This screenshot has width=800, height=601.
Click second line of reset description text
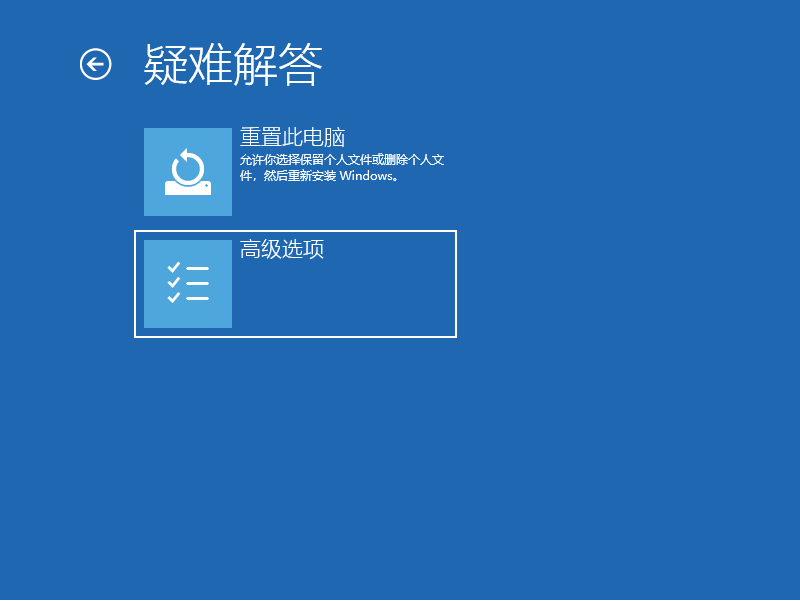tap(320, 176)
